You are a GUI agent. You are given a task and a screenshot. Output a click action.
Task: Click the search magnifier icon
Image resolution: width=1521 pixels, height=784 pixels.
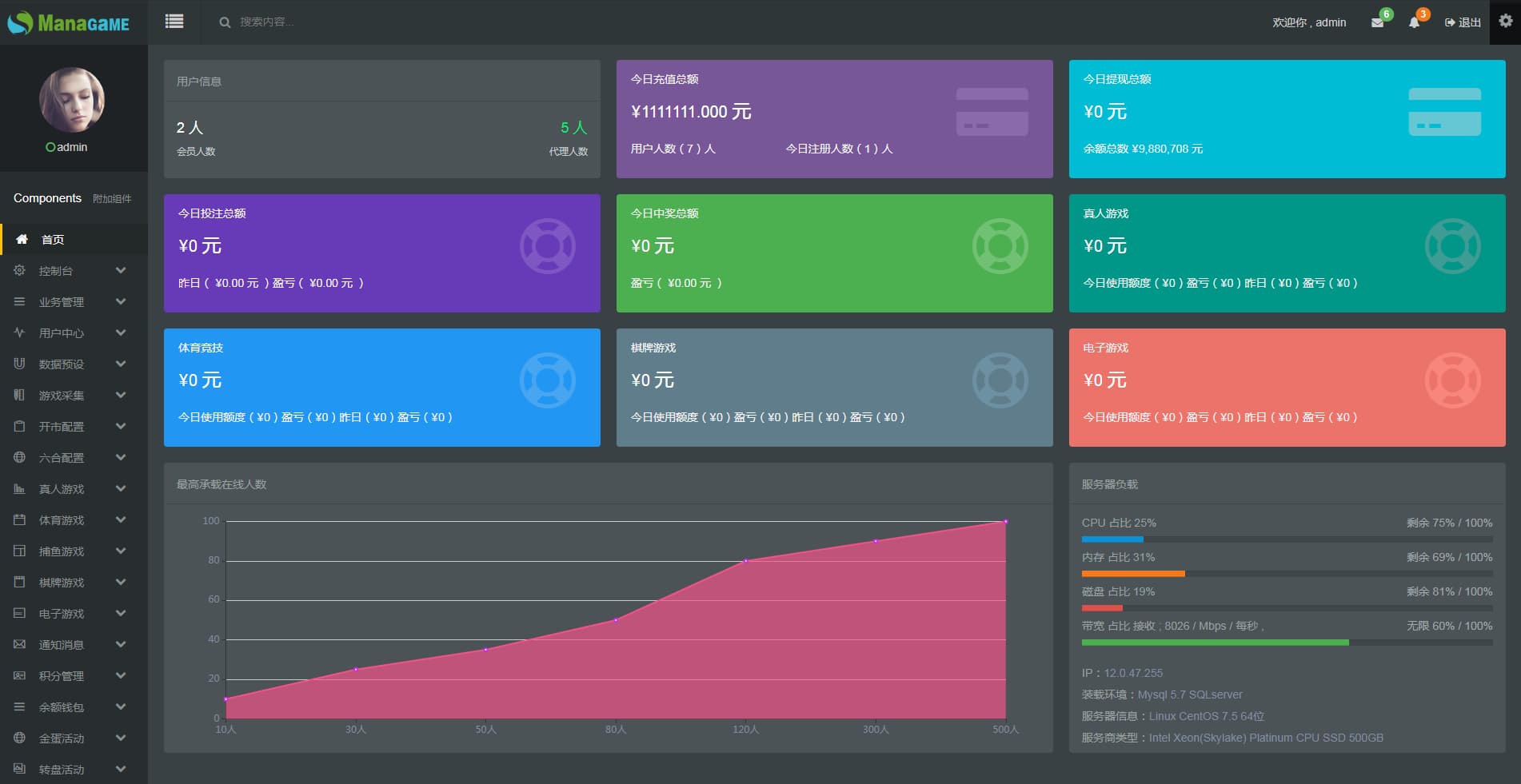tap(225, 22)
